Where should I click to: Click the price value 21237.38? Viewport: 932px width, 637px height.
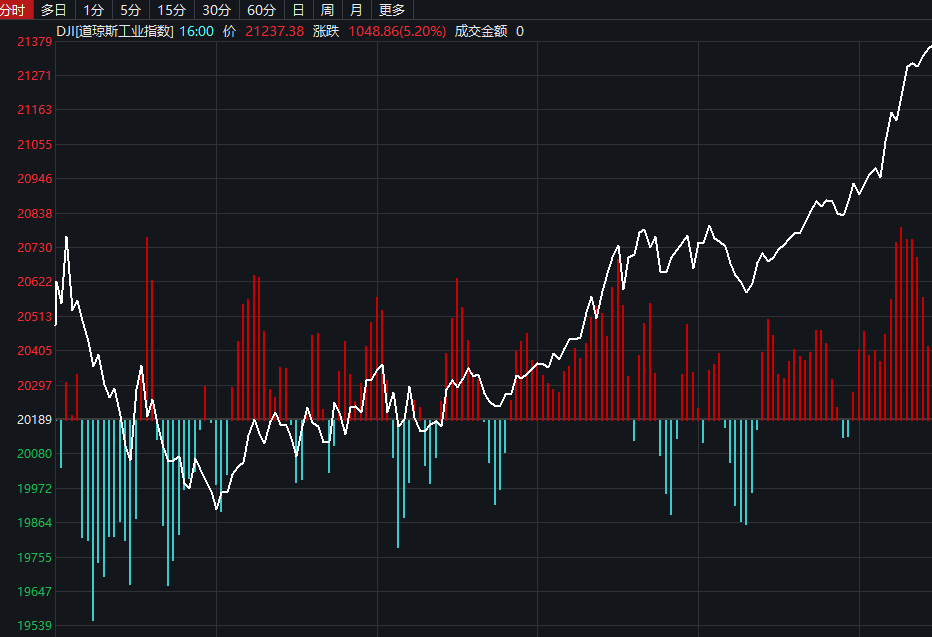coord(274,31)
